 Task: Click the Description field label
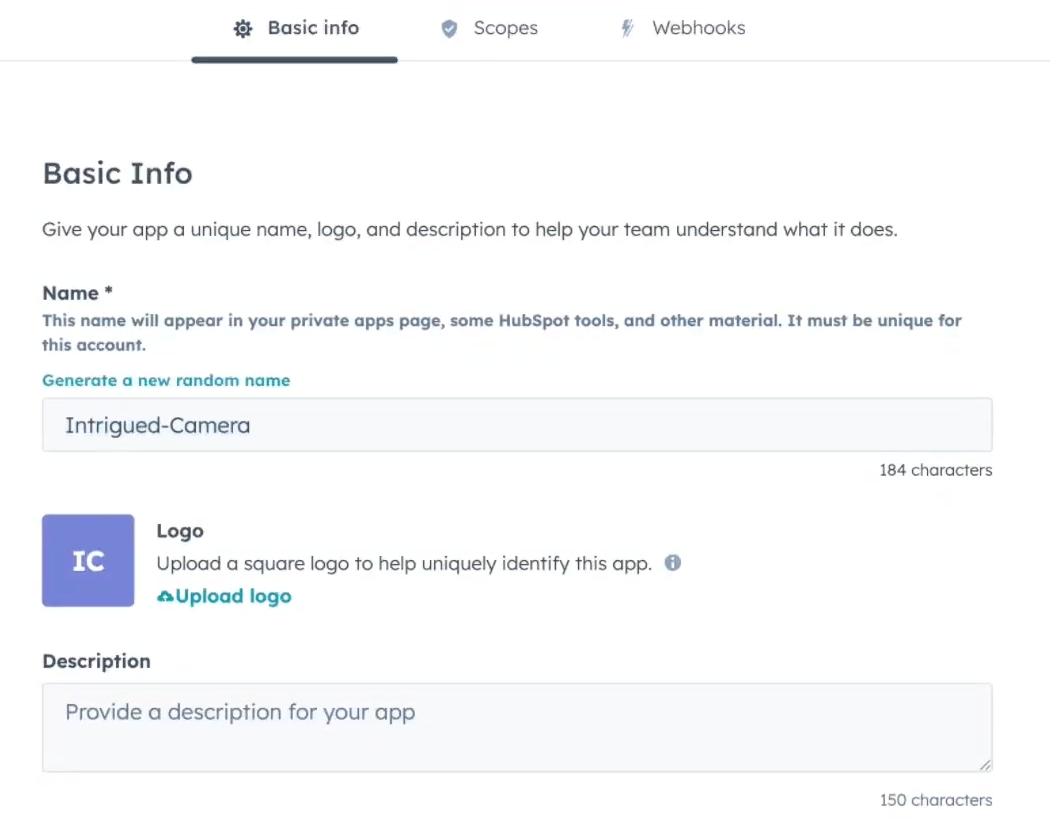pos(96,661)
